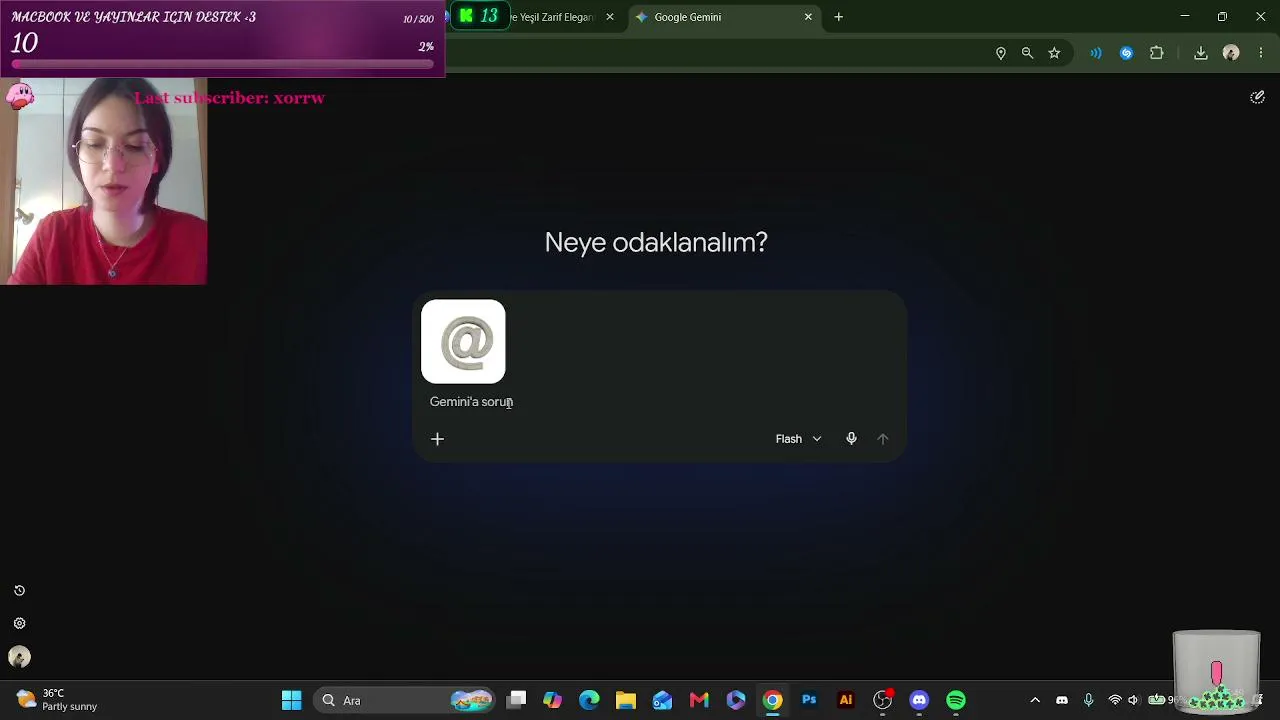Viewport: 1280px width, 720px height.
Task: Click the send arrow button
Action: [x=882, y=439]
